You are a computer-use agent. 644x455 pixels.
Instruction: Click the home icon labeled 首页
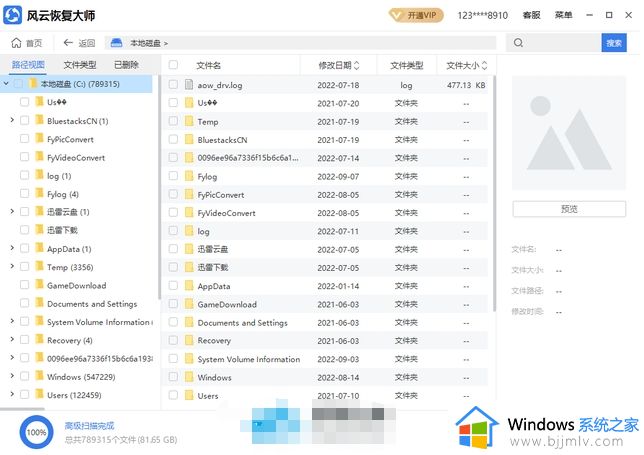point(16,43)
